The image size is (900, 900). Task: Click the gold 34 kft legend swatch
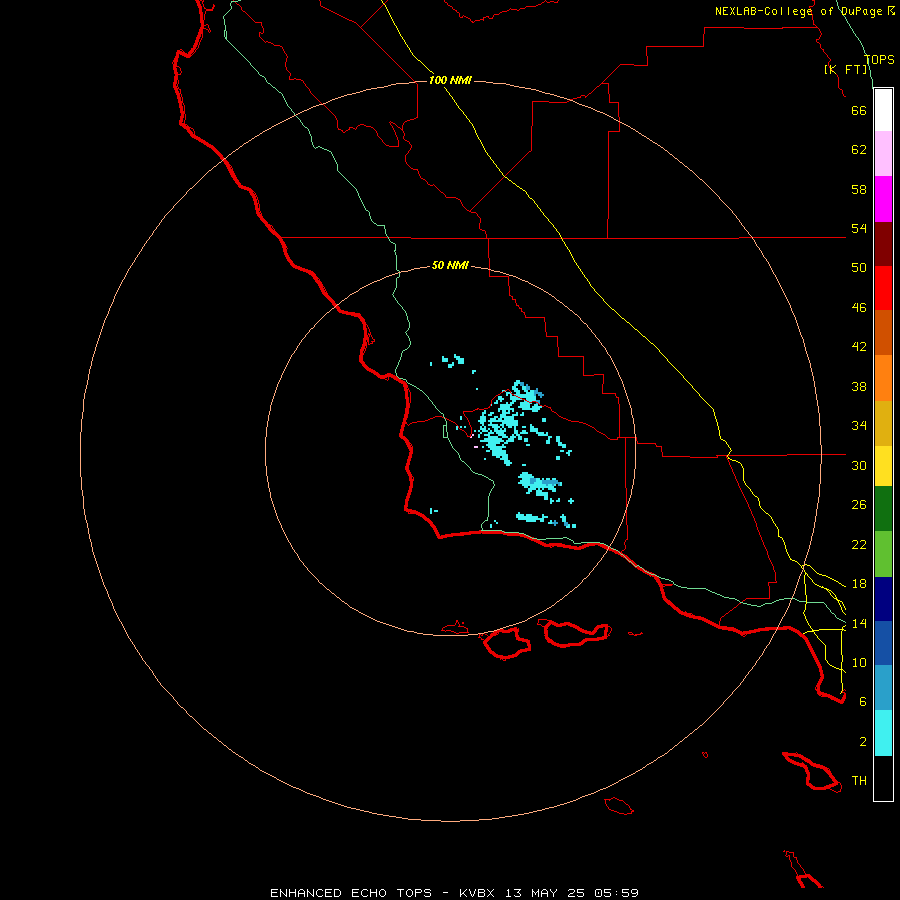coord(883,423)
